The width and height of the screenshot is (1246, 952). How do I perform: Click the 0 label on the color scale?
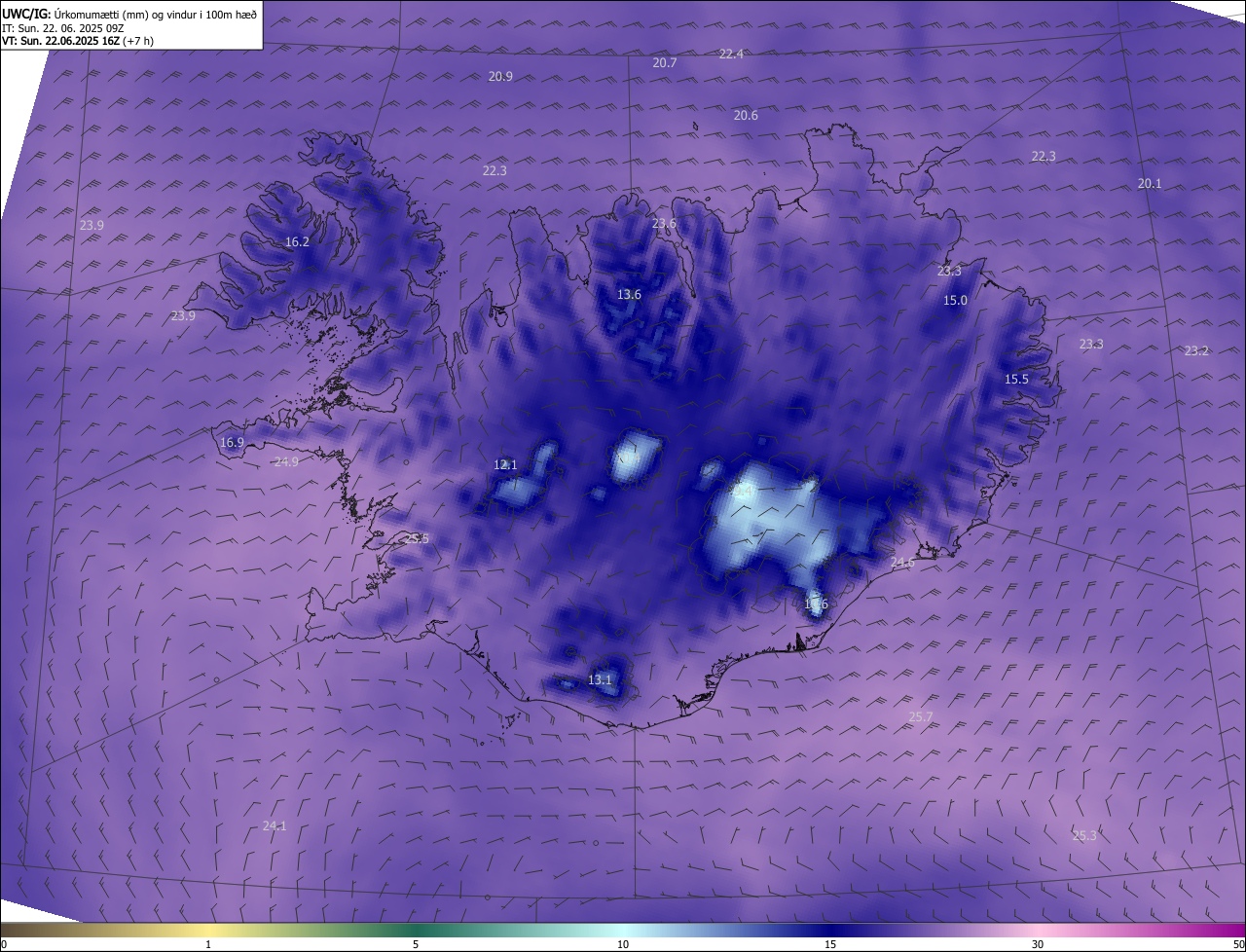[4, 944]
